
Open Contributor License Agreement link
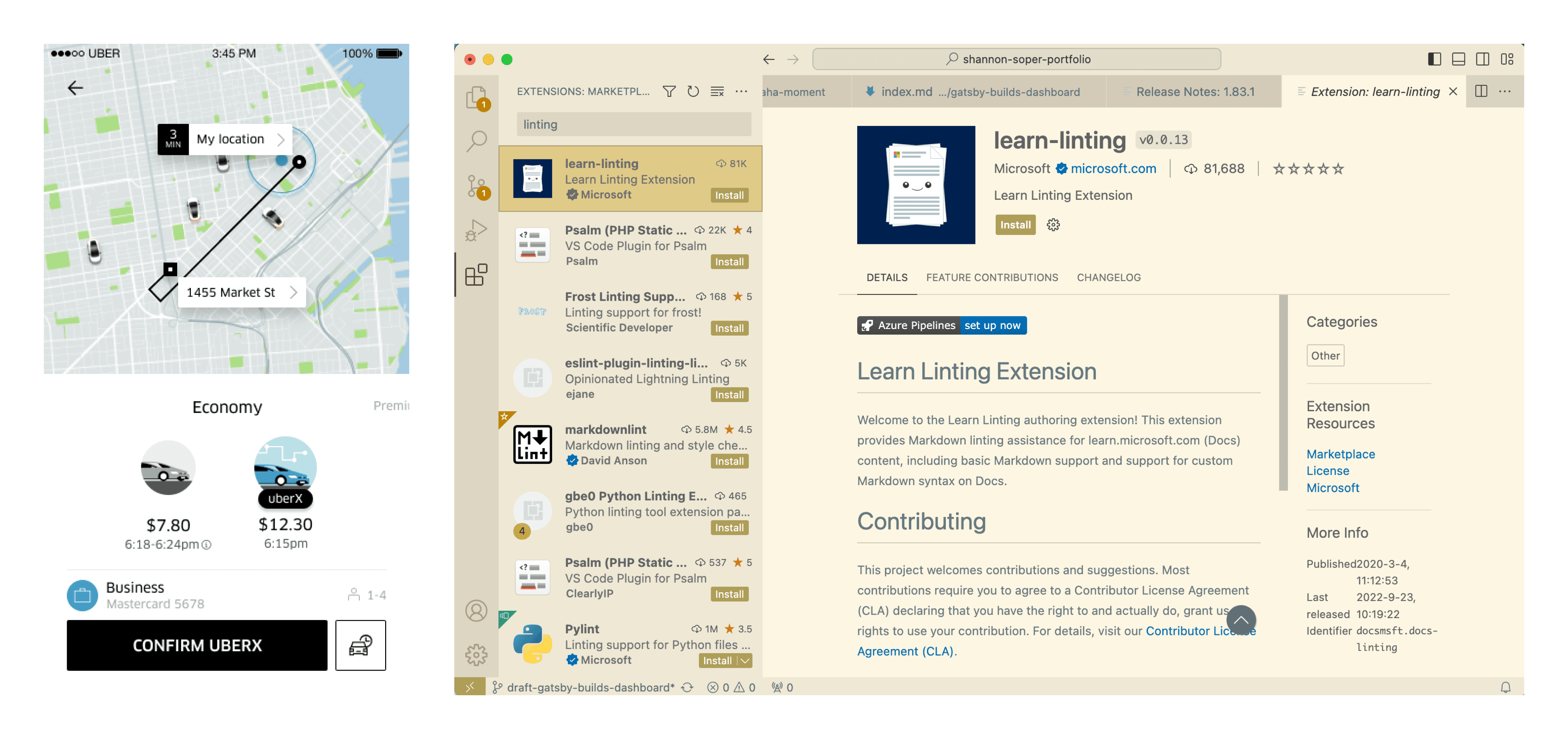(x=1056, y=640)
